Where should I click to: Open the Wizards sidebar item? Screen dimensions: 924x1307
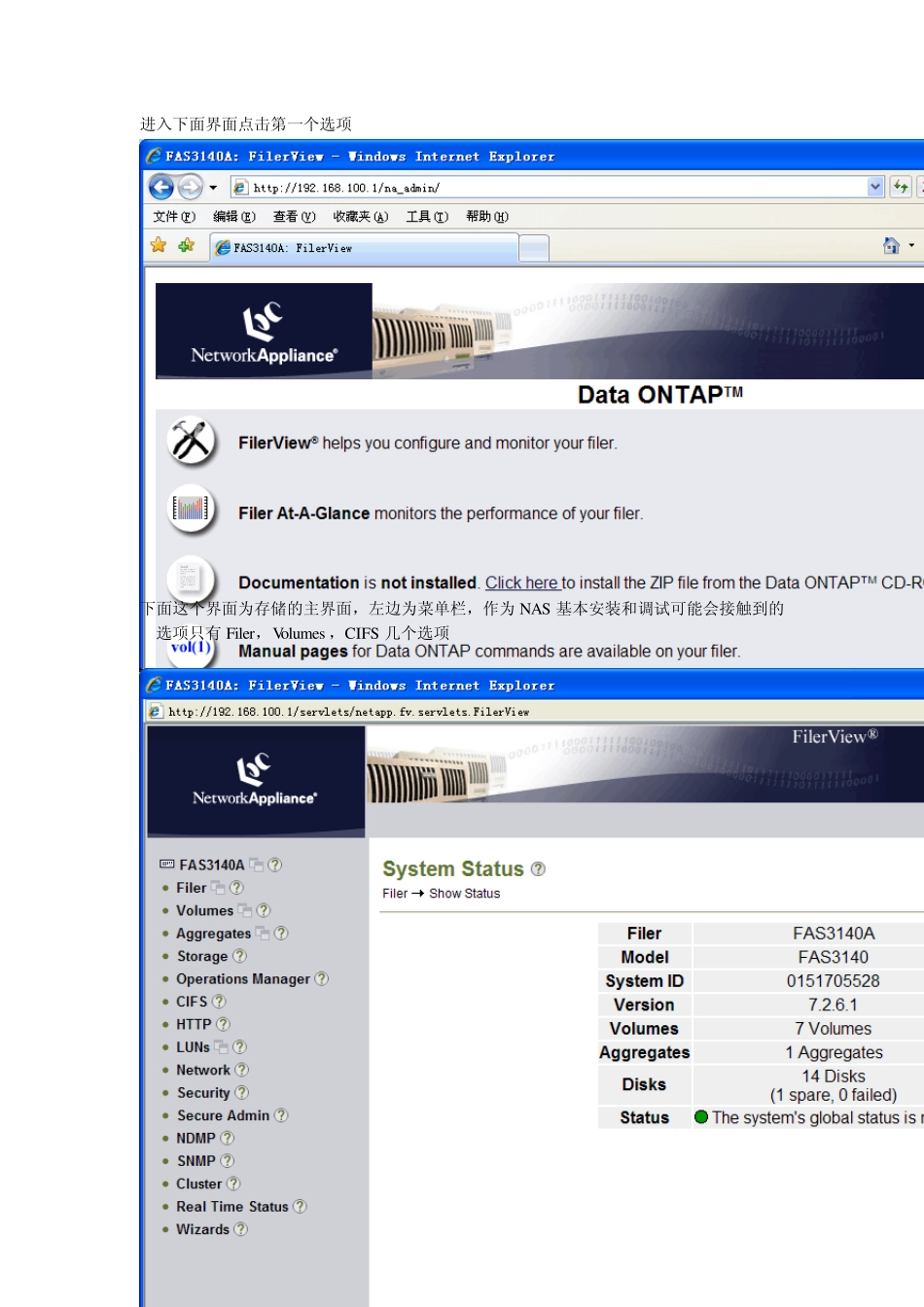202,1229
